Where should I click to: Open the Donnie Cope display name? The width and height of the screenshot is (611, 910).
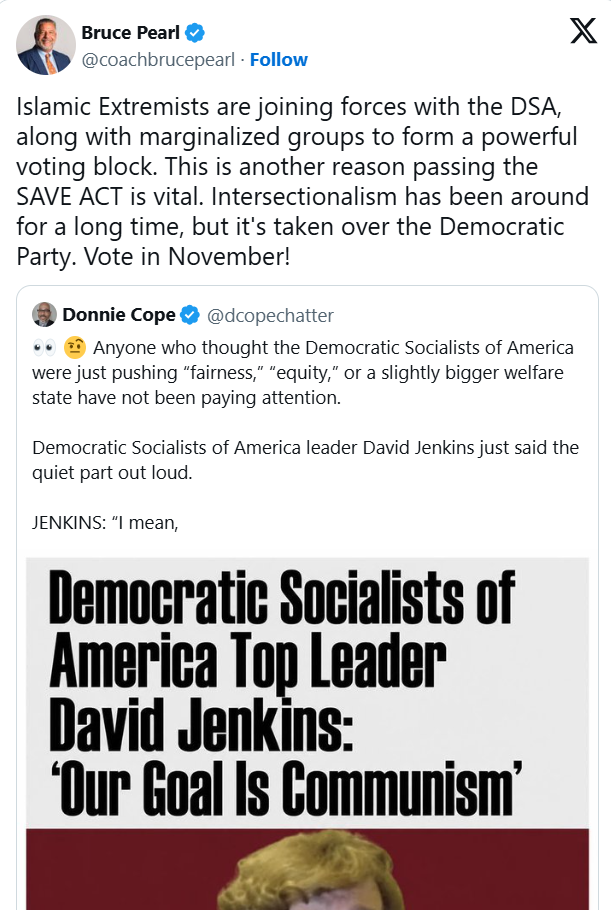coord(119,315)
